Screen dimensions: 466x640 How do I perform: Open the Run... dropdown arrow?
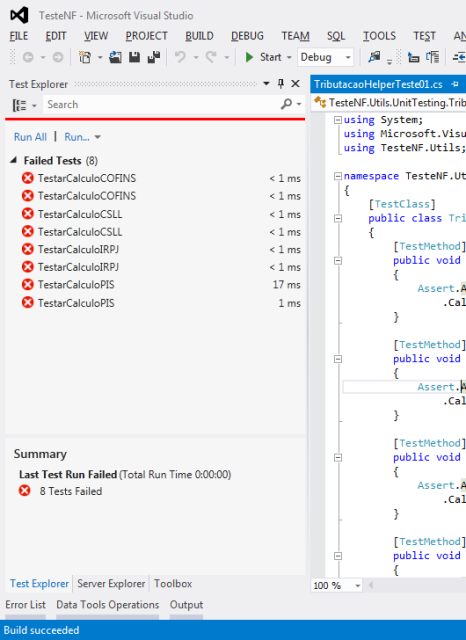(x=98, y=137)
